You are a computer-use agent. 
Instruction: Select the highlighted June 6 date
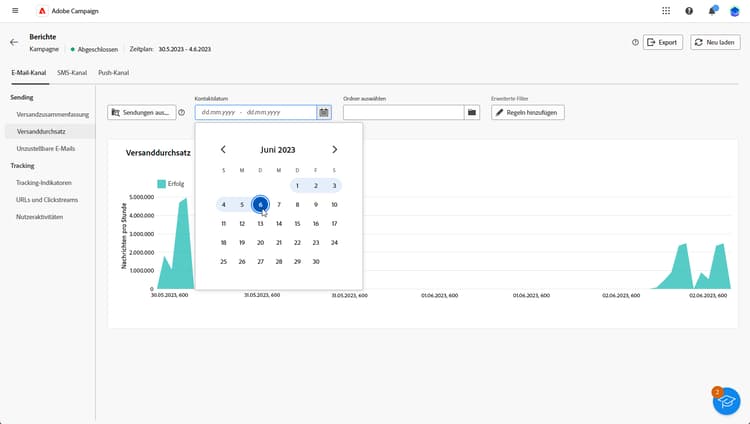pyautogui.click(x=260, y=204)
